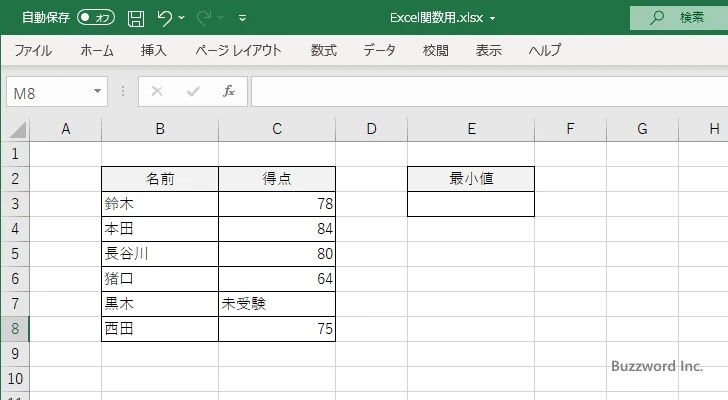The height and width of the screenshot is (400, 728).
Task: Switch to the 挿入 tab
Action: pyautogui.click(x=154, y=50)
